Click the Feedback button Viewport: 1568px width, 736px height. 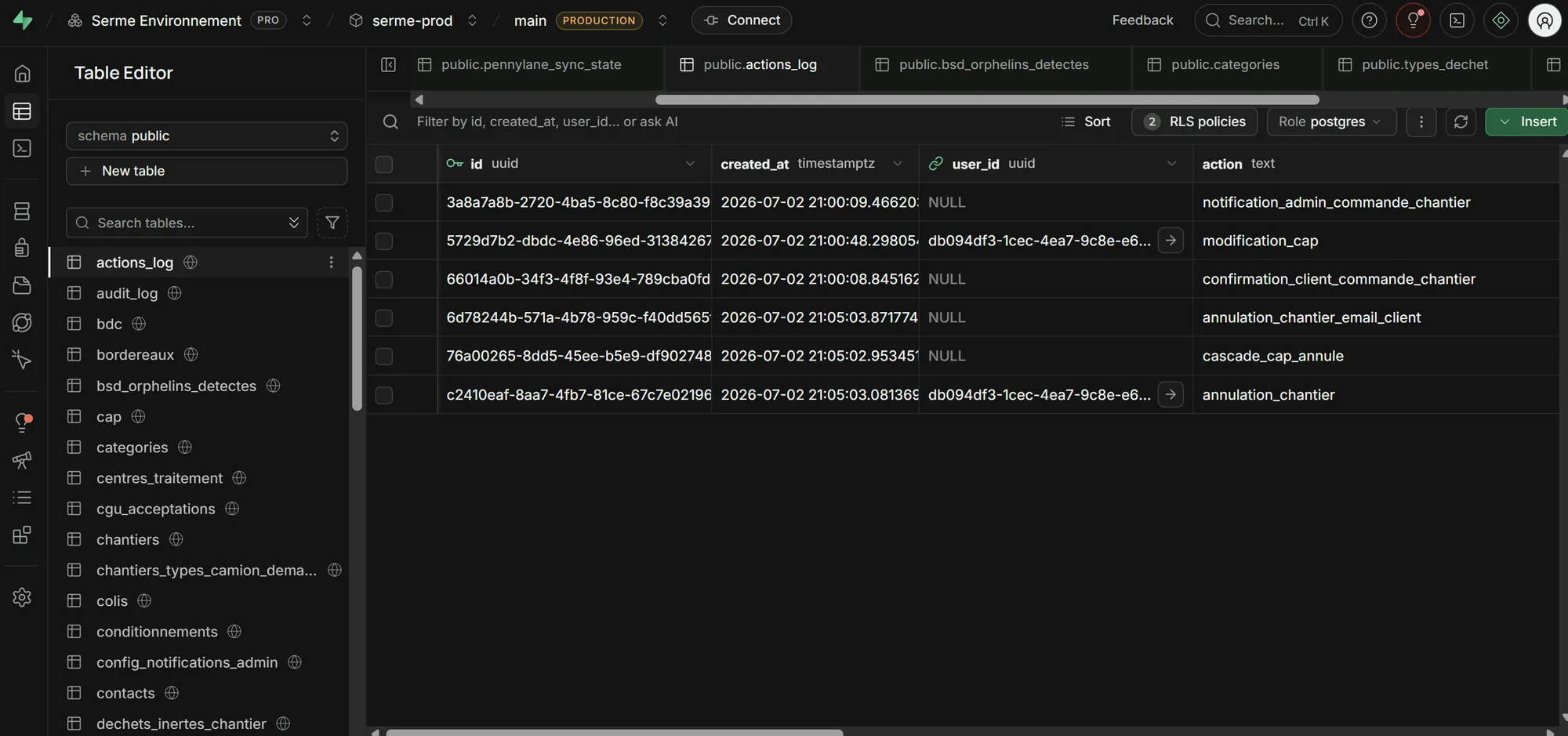(1142, 20)
